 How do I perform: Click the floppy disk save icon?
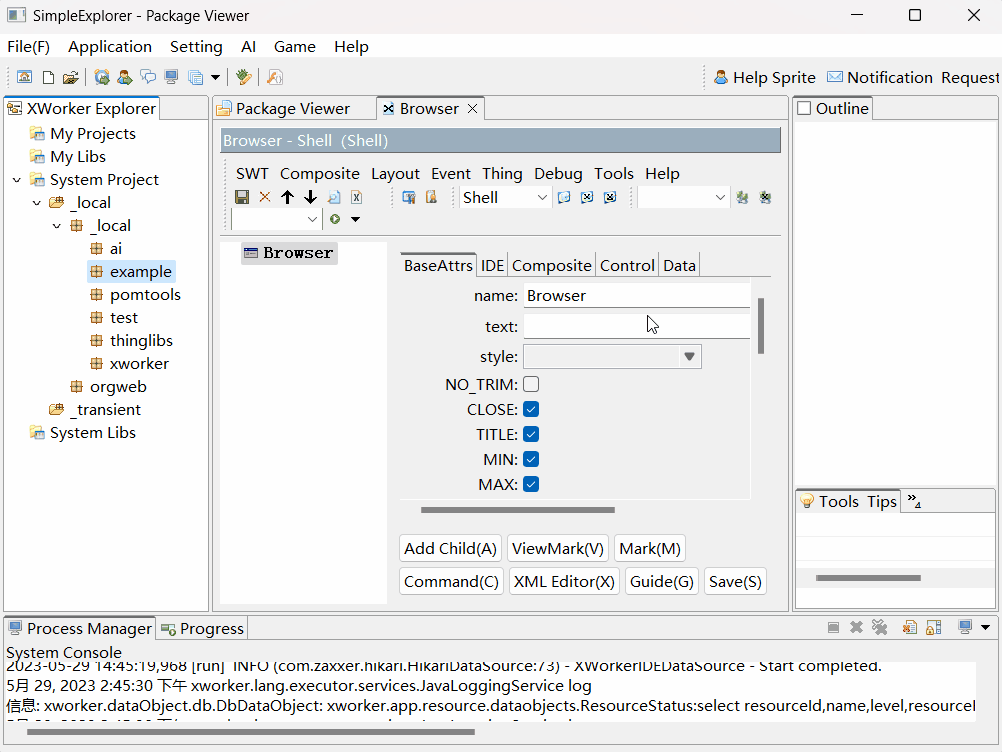point(242,197)
